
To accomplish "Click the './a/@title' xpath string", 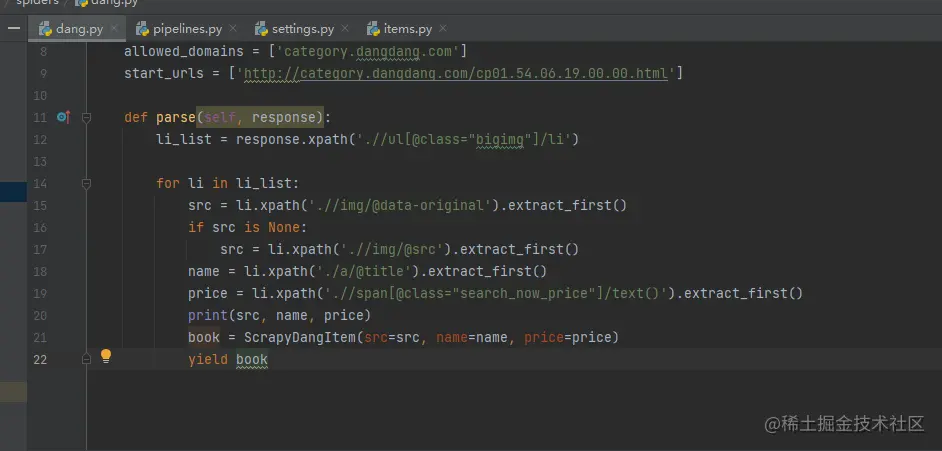I will click(x=364, y=271).
